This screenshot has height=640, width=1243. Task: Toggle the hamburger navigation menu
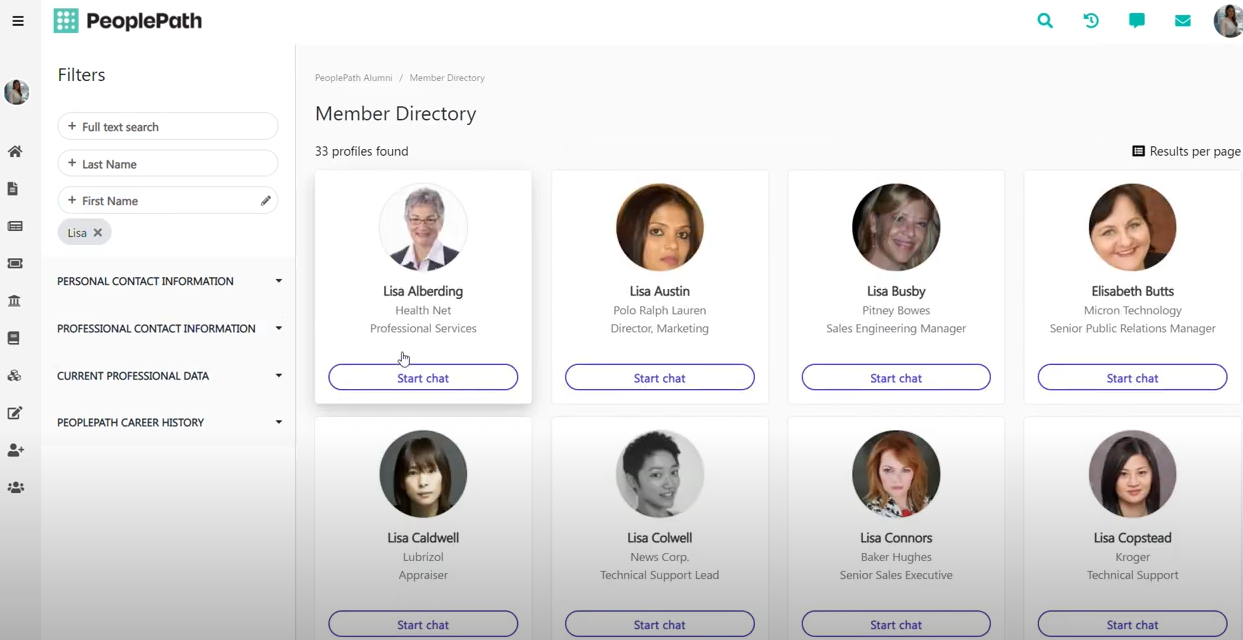click(18, 21)
